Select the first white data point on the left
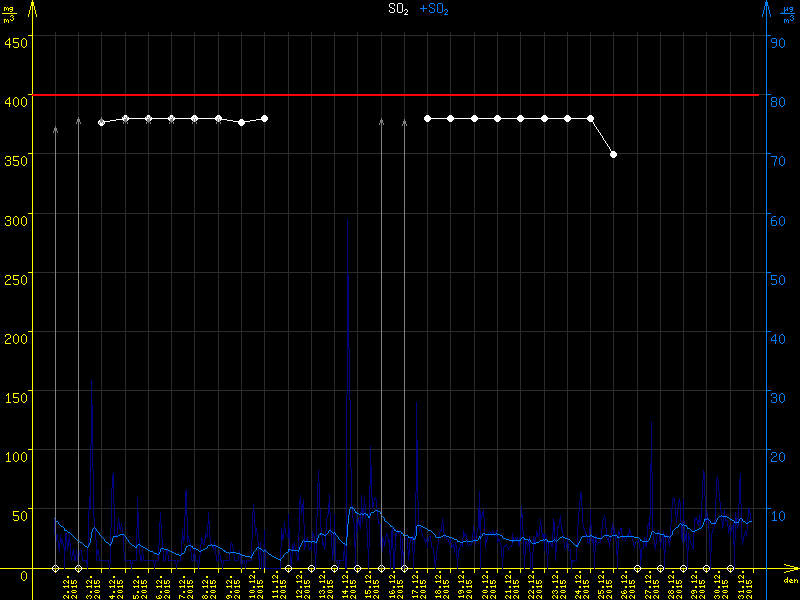The image size is (800, 600). [x=102, y=123]
